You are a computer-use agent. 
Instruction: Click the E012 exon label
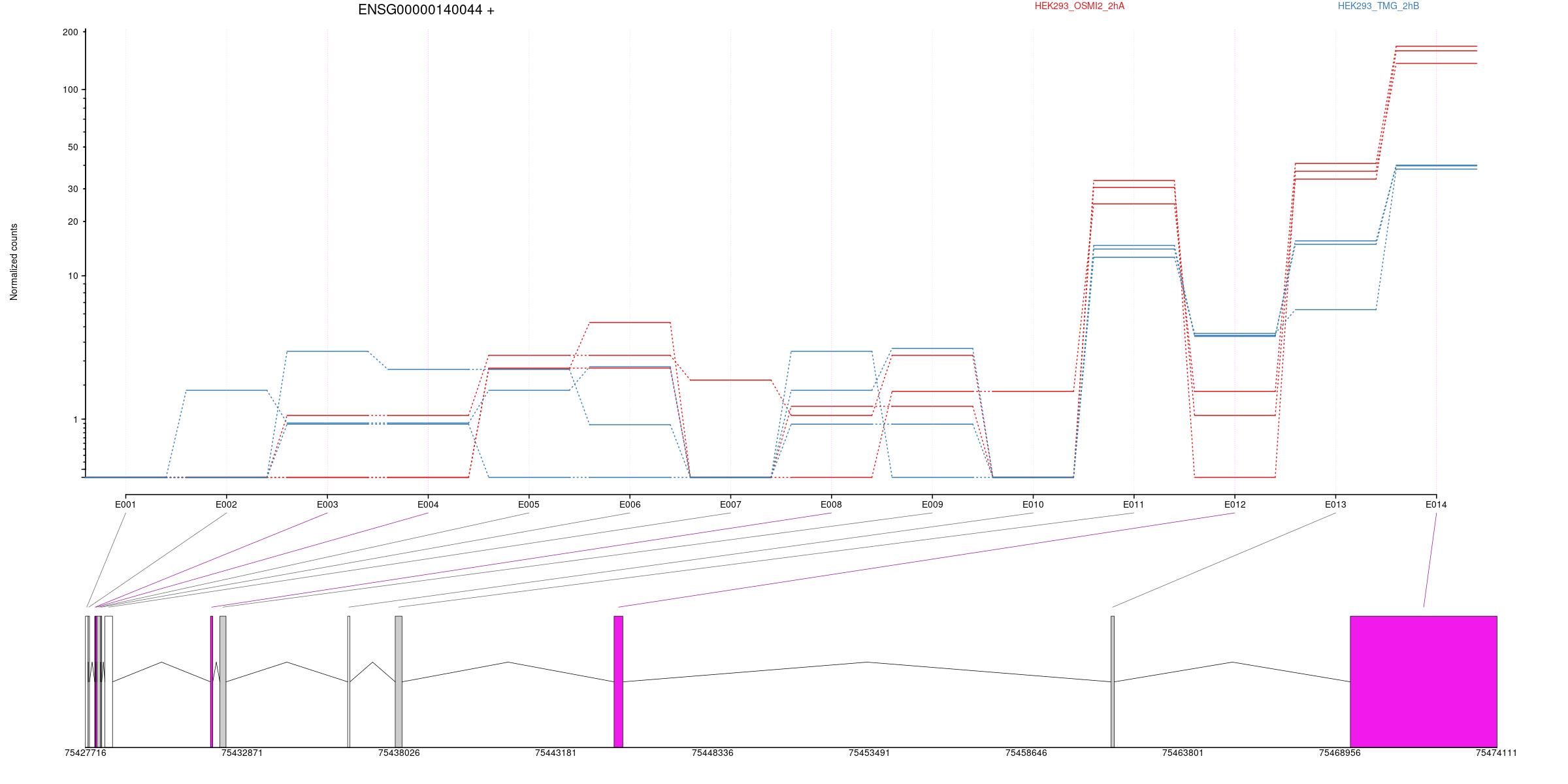coord(1235,504)
